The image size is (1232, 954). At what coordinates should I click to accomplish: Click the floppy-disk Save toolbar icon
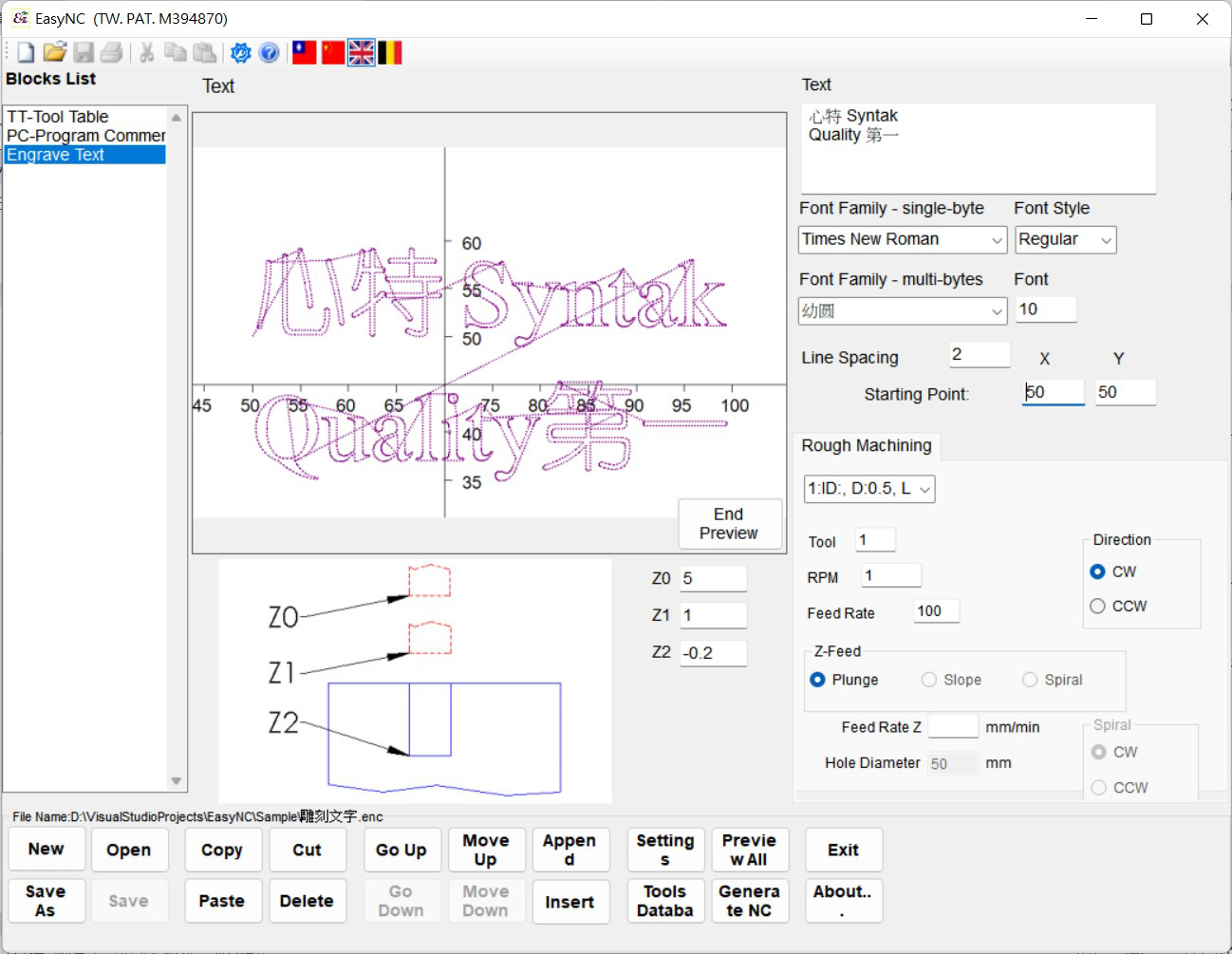point(84,53)
